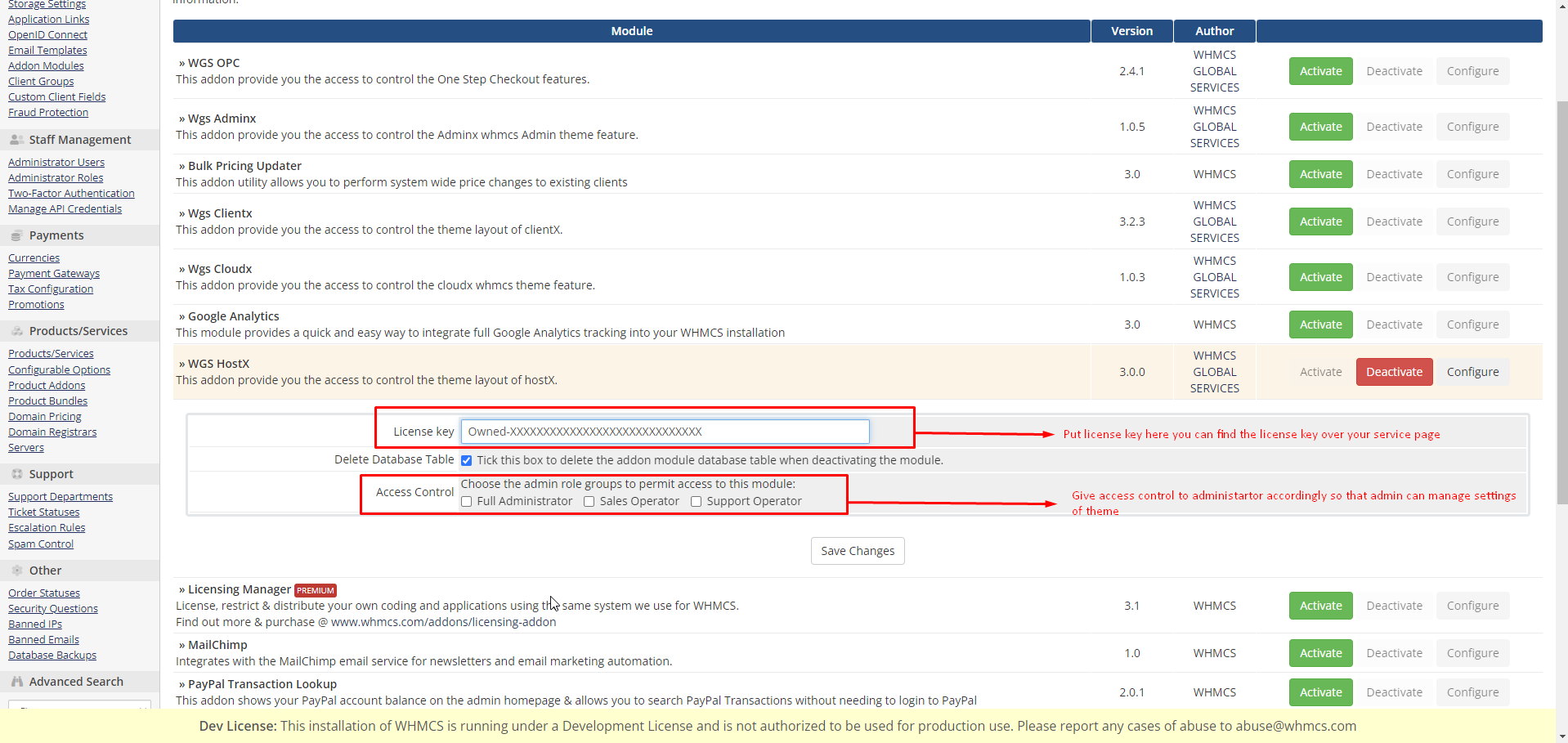The image size is (1568, 743).
Task: Activate the Google Analytics module
Action: coord(1320,325)
